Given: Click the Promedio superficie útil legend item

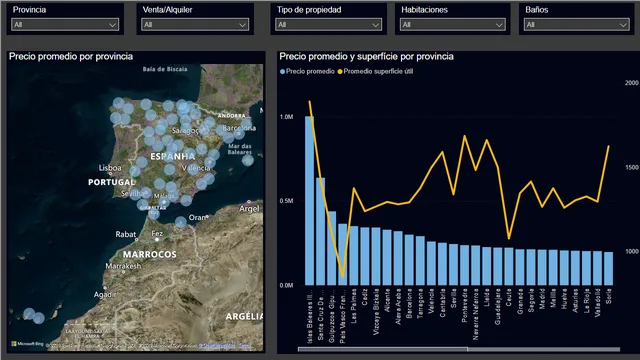Looking at the screenshot, I should (375, 71).
